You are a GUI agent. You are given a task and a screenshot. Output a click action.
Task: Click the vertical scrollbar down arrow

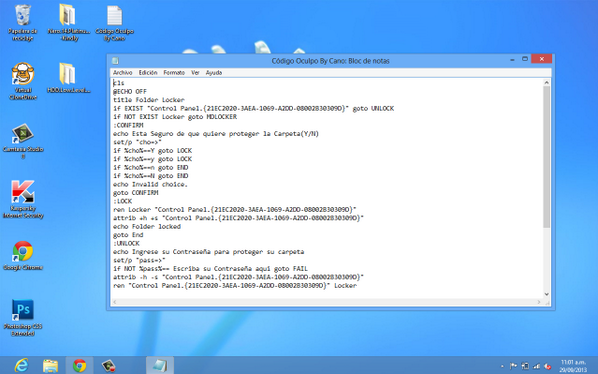tap(547, 294)
